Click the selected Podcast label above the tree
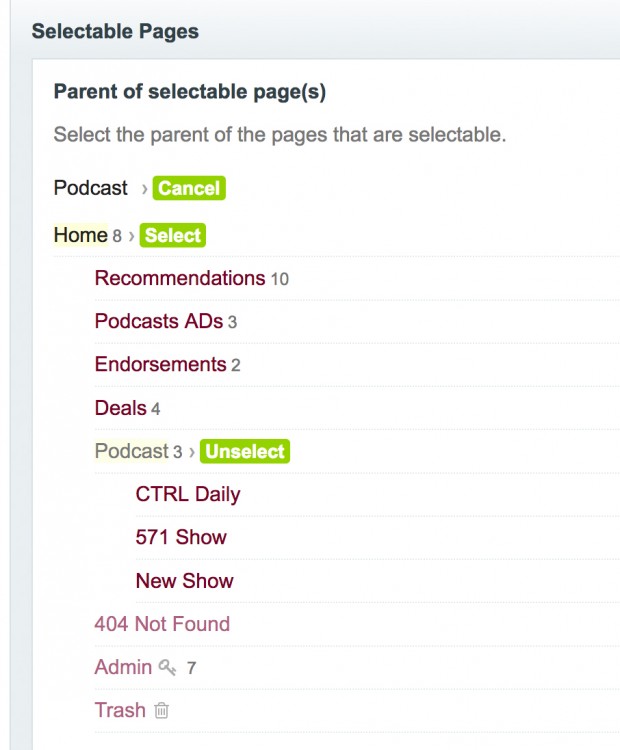This screenshot has width=620, height=750. tap(91, 188)
